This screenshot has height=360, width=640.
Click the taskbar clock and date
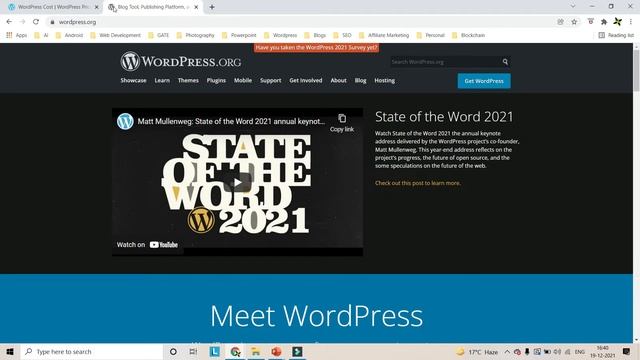pyautogui.click(x=602, y=351)
